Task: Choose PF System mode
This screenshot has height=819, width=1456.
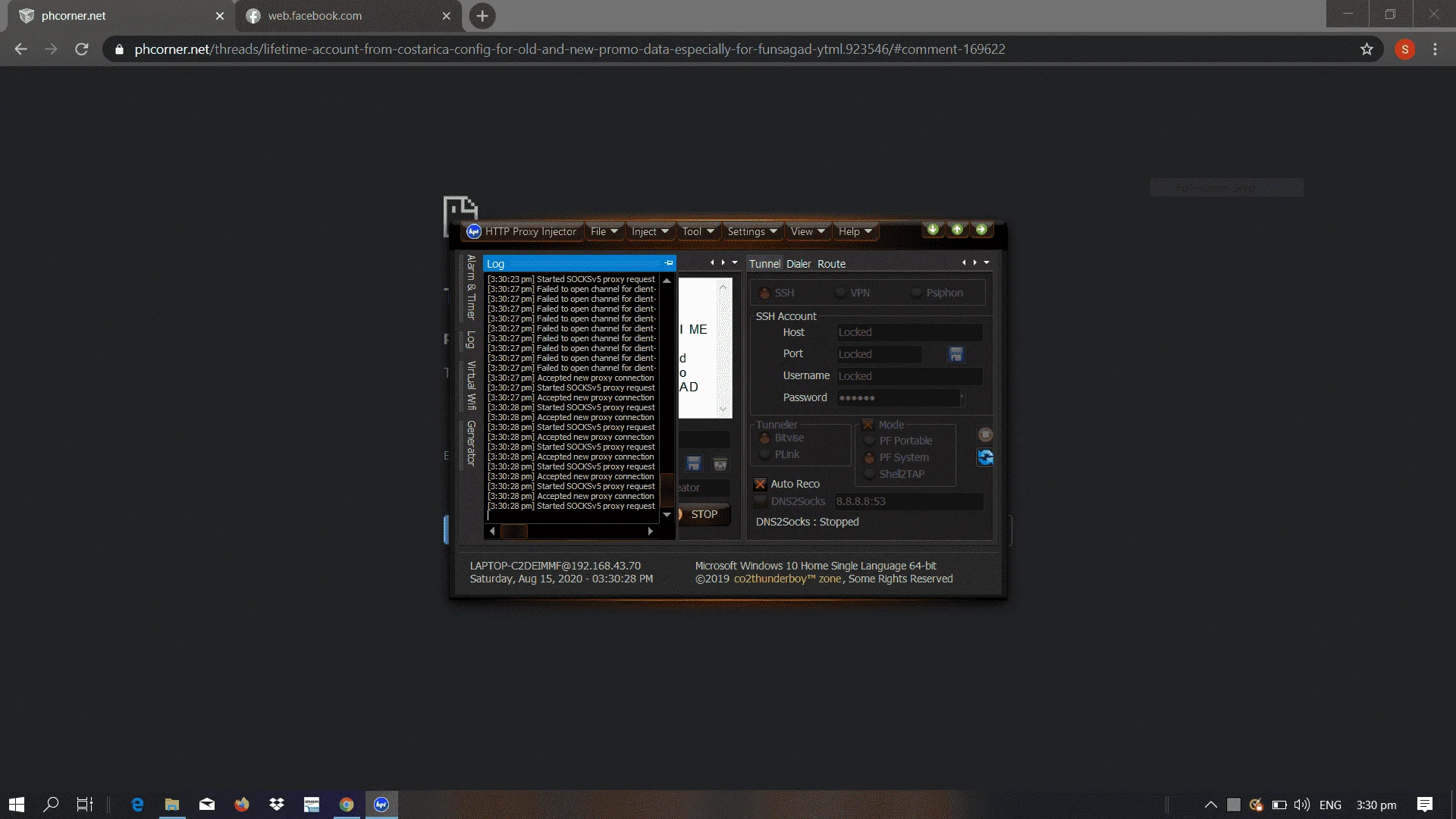Action: click(x=870, y=457)
